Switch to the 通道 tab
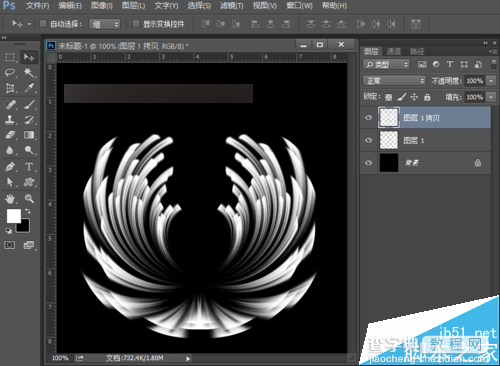 (394, 51)
